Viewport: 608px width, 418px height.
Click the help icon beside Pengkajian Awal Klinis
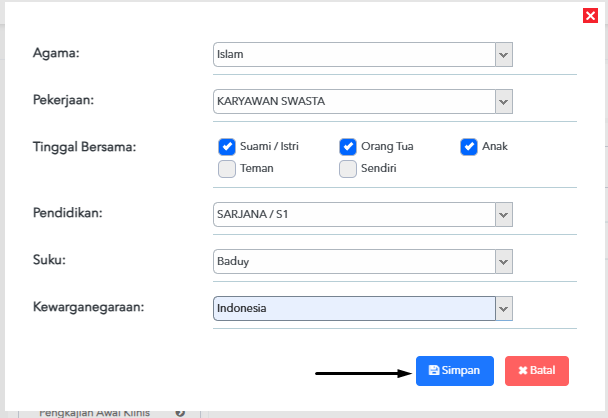(x=180, y=413)
